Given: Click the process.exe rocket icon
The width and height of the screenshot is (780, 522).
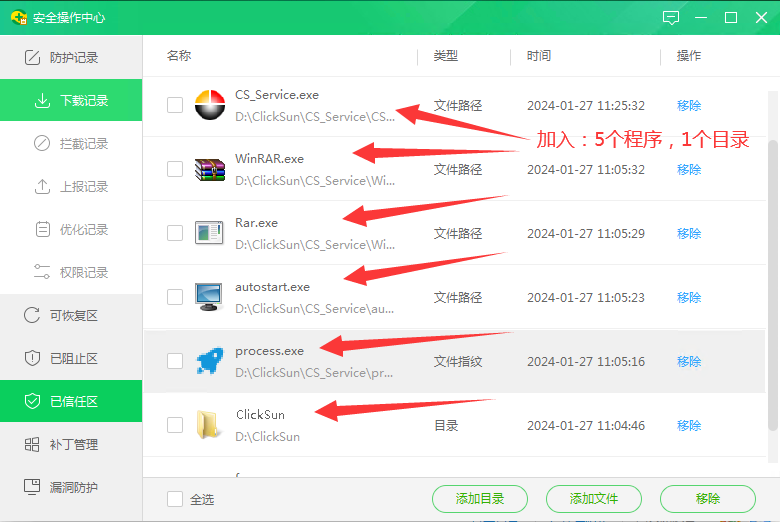Looking at the screenshot, I should coord(210,361).
